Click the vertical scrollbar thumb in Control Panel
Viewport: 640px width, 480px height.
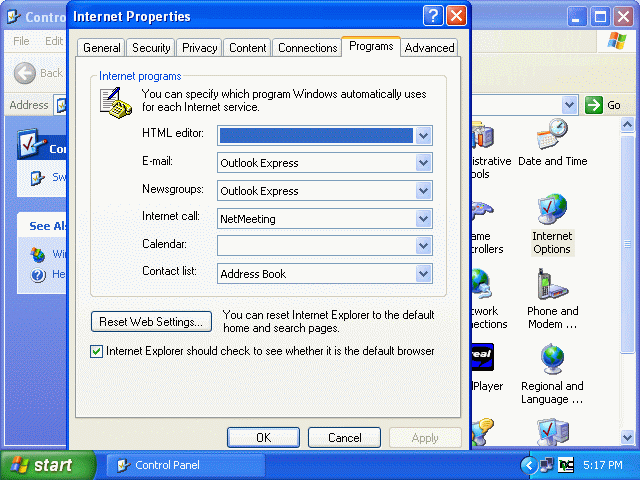[627, 244]
